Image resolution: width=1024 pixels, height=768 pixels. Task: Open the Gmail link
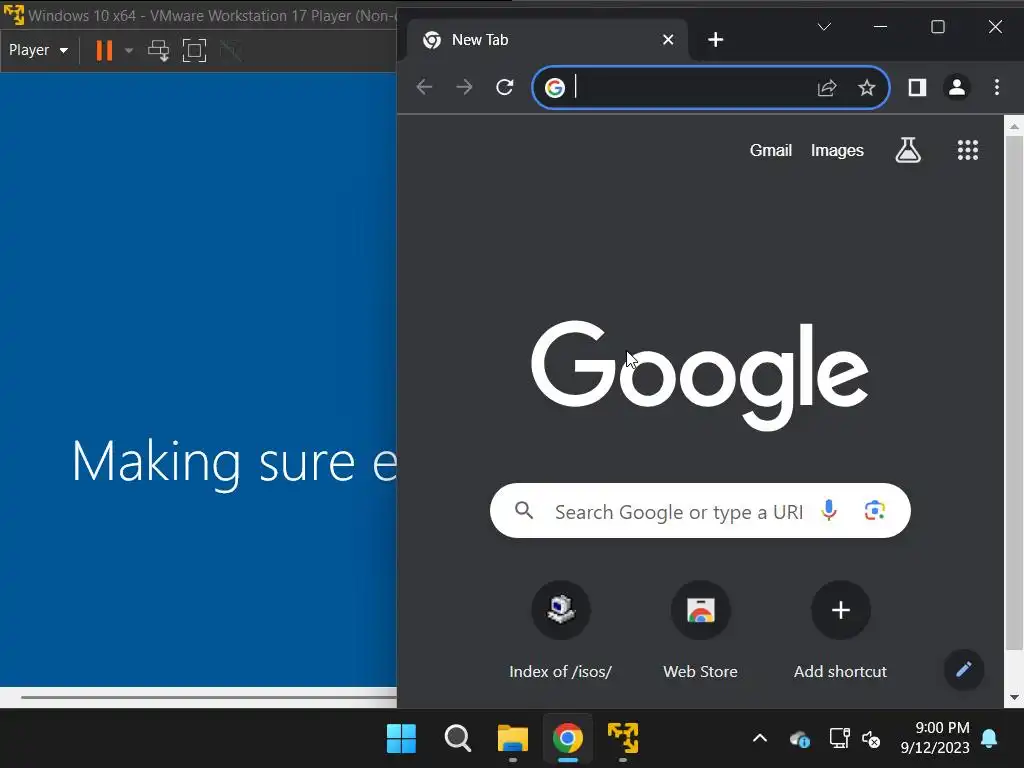[771, 150]
